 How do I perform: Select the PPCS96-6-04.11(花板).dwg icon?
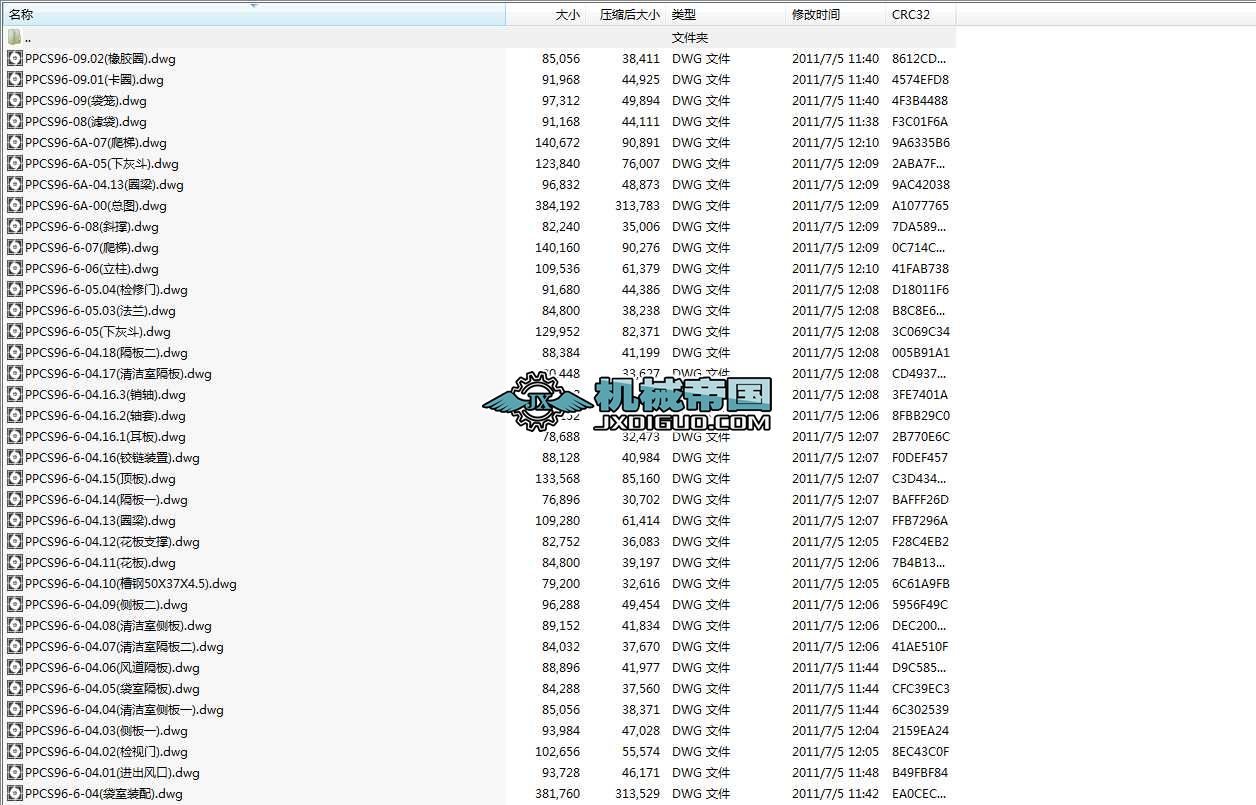point(14,562)
